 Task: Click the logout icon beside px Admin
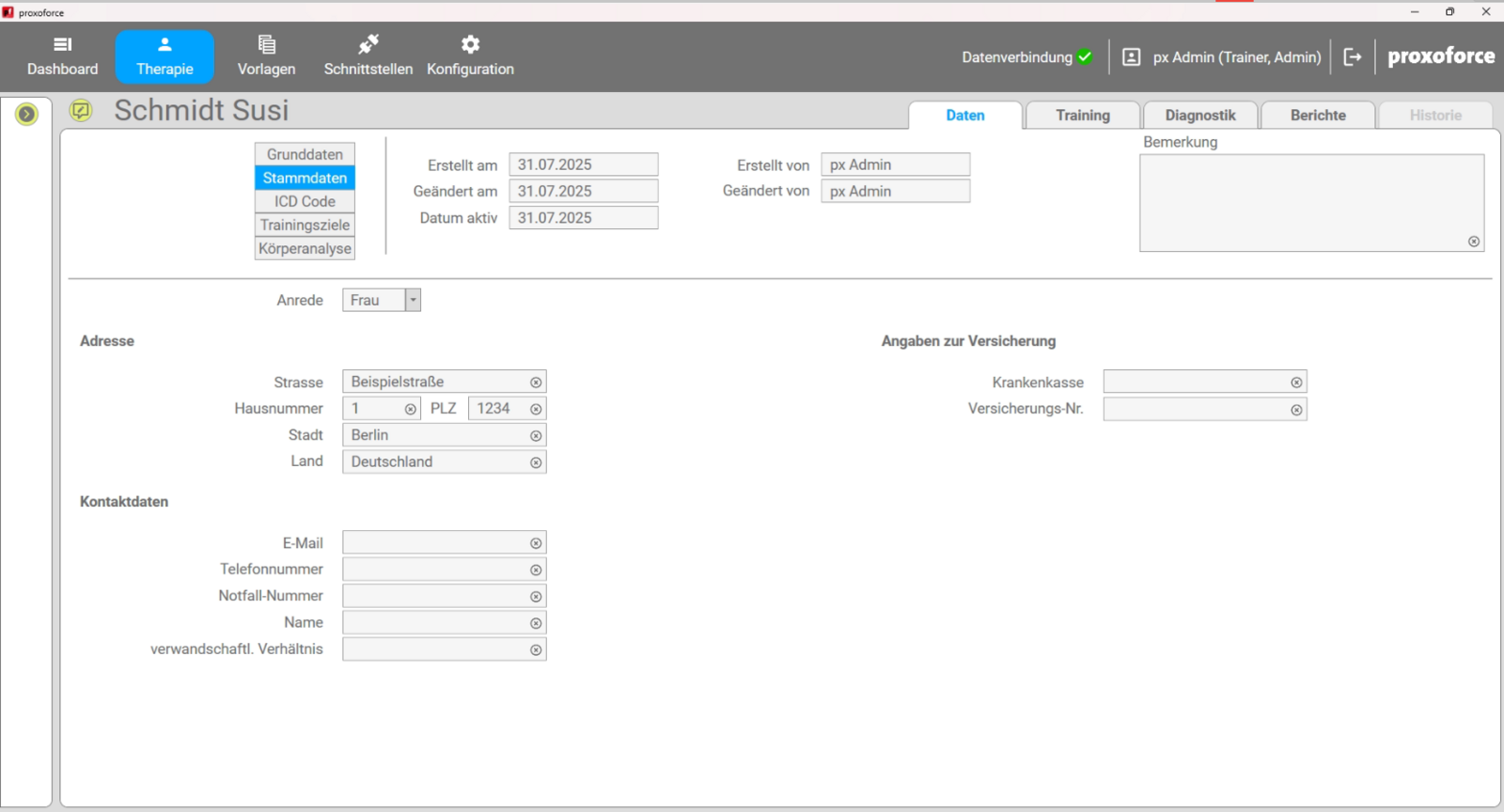pyautogui.click(x=1352, y=57)
